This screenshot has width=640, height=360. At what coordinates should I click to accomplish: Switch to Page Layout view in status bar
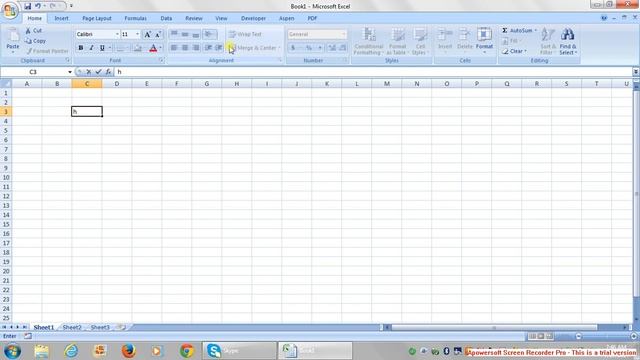[x=540, y=336]
